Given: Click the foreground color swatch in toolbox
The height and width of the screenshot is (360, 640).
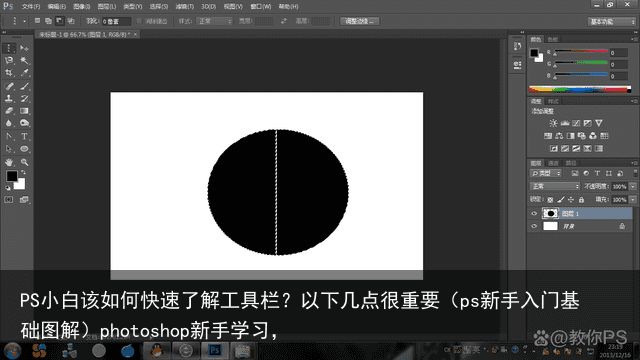Looking at the screenshot, I should 11,176.
